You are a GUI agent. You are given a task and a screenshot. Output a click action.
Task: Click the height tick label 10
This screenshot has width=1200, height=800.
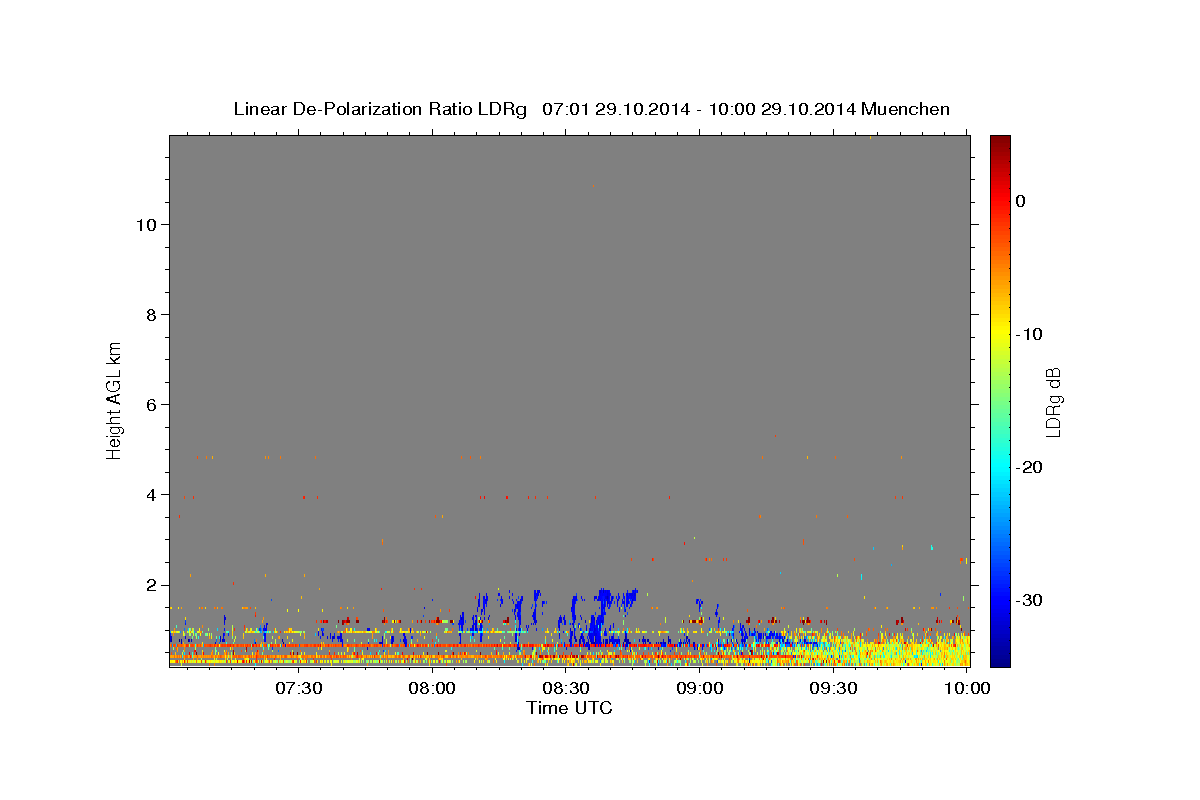[x=146, y=225]
